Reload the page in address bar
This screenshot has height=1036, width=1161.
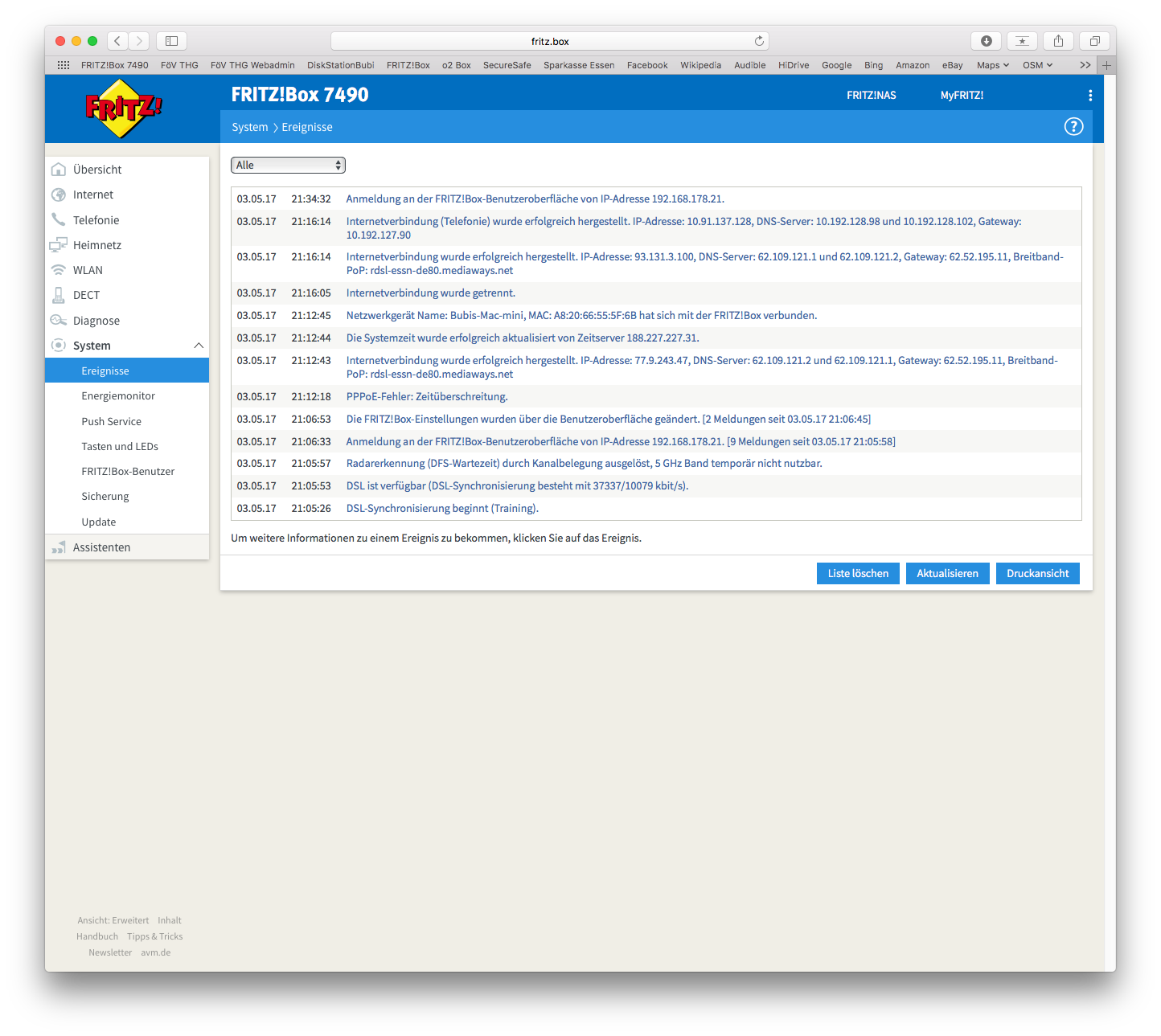coord(759,41)
